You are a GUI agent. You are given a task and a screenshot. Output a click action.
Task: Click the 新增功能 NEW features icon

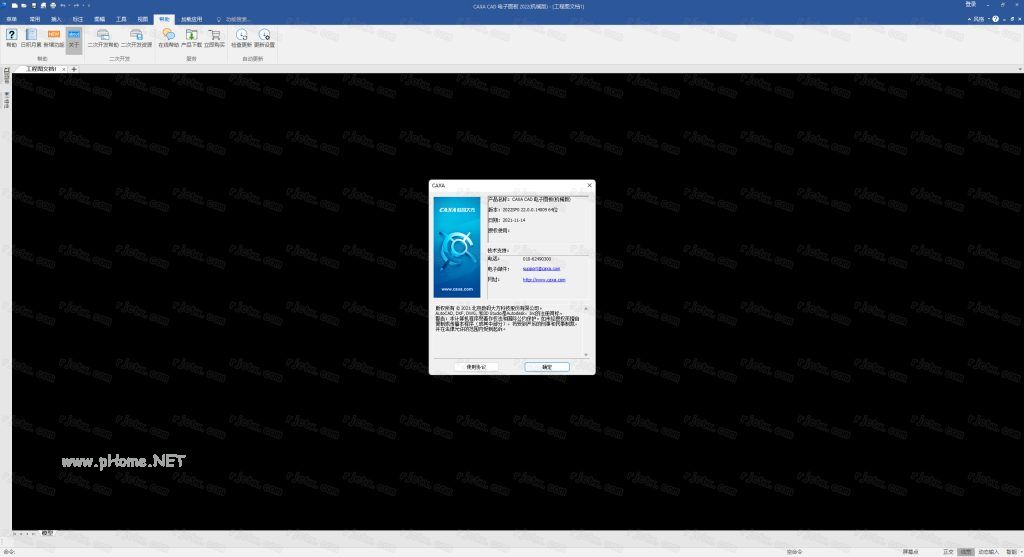[54, 37]
